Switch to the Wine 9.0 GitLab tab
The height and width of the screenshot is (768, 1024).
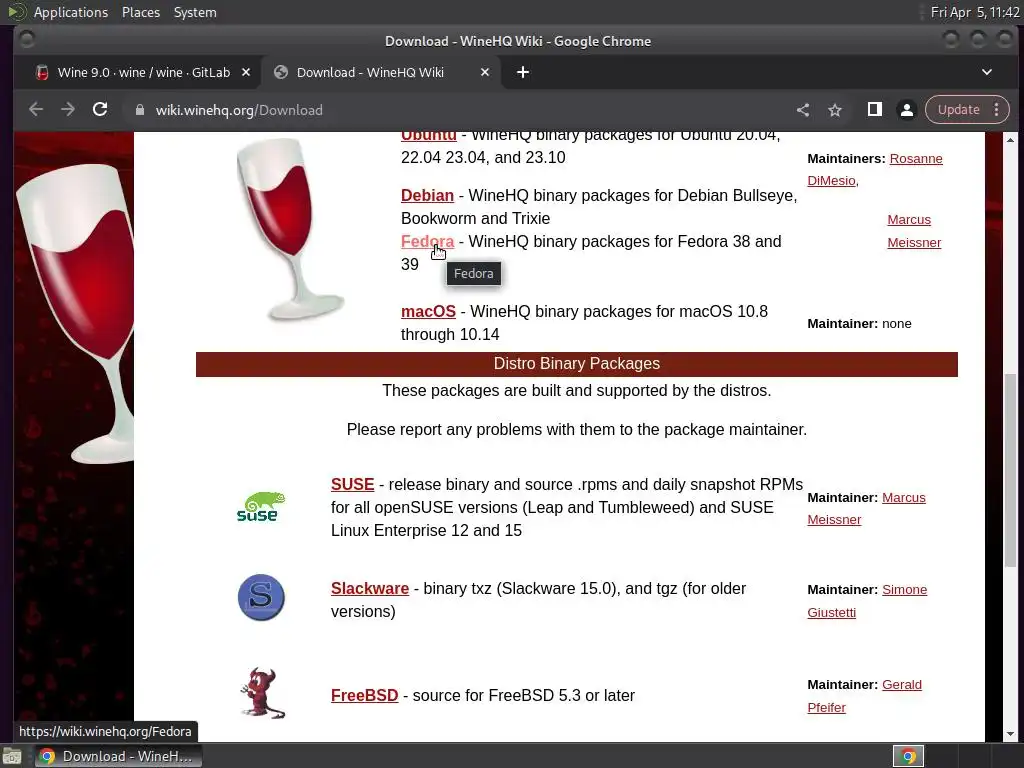143,72
